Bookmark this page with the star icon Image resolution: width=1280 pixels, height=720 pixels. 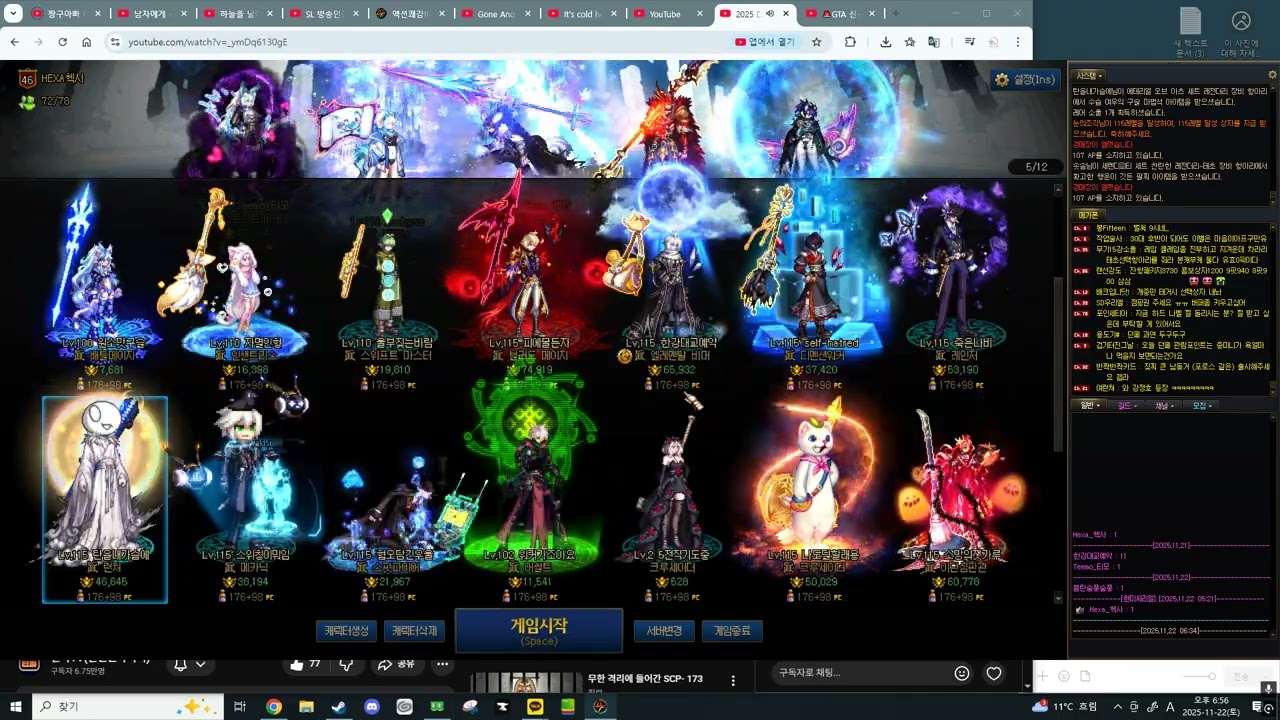coord(817,42)
